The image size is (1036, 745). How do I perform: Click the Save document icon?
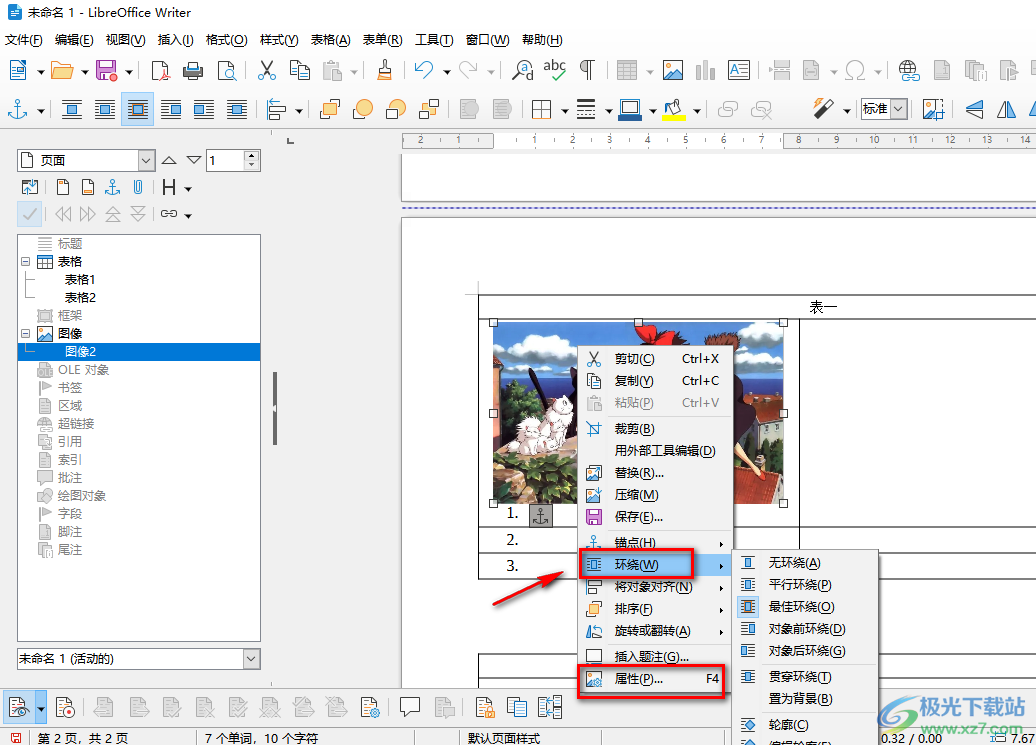[x=106, y=70]
